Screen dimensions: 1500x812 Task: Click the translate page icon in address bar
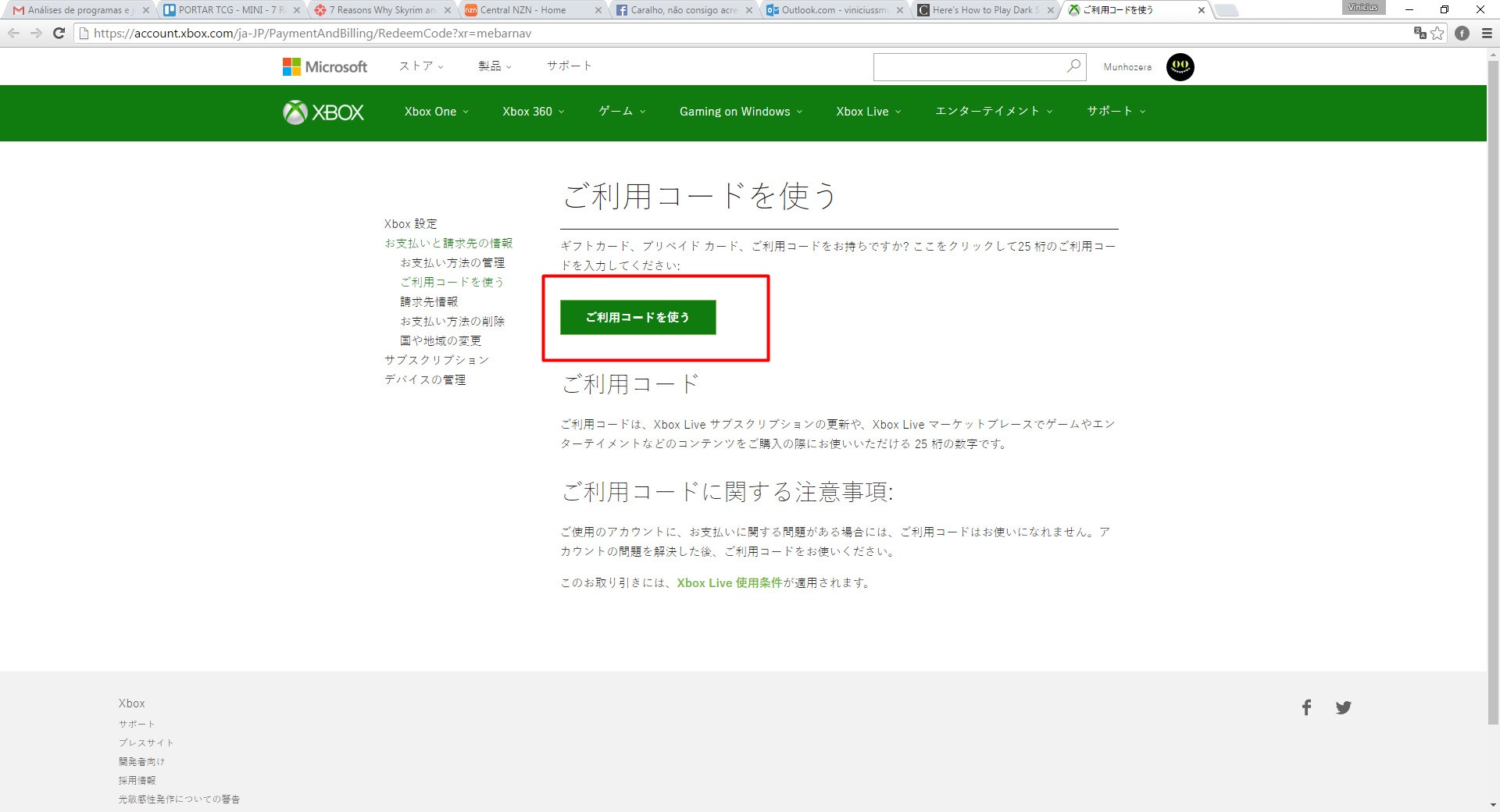(1420, 33)
